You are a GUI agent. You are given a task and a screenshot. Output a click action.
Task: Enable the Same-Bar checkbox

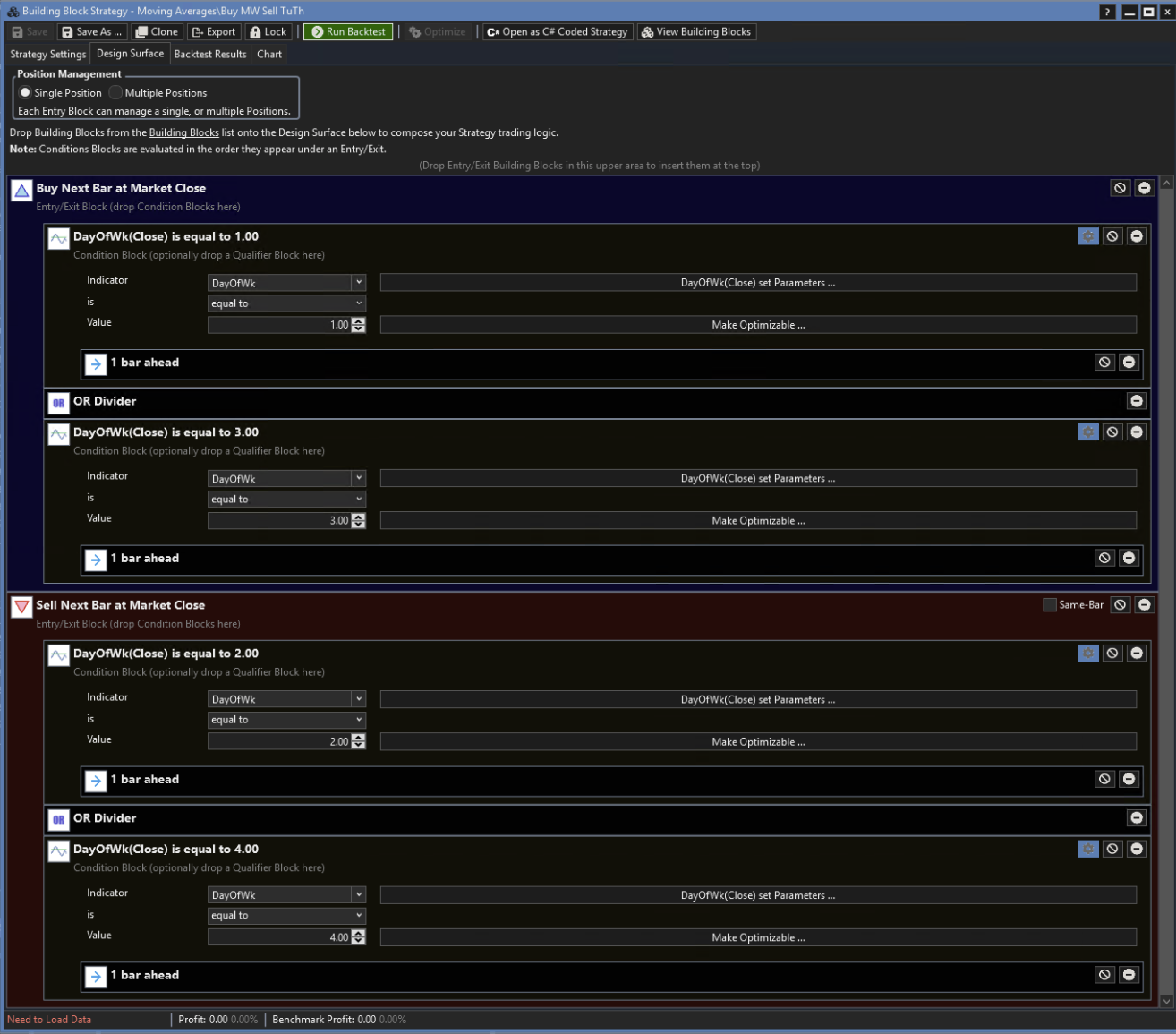(x=1049, y=605)
